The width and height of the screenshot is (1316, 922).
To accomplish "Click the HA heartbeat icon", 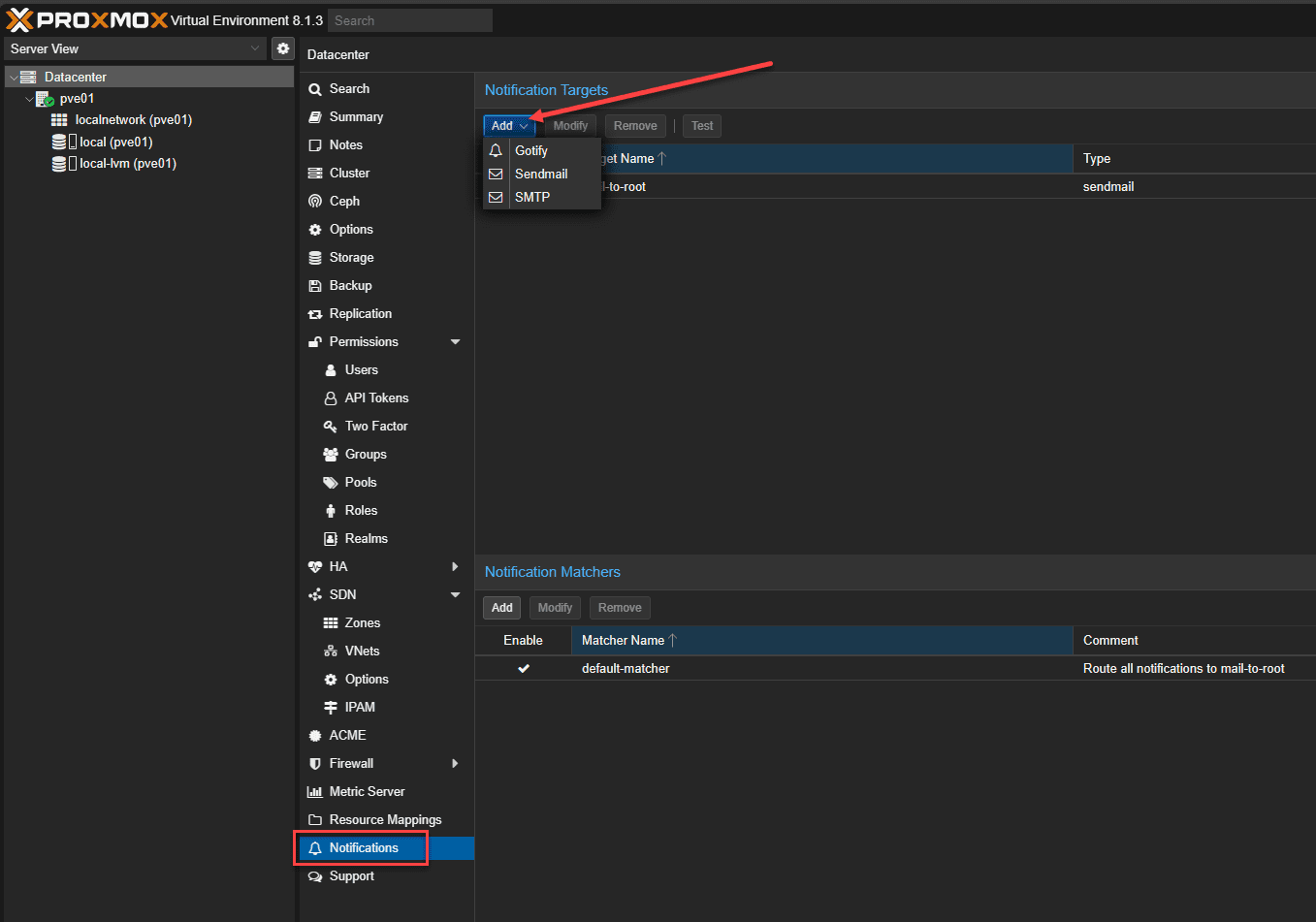I will pyautogui.click(x=315, y=567).
